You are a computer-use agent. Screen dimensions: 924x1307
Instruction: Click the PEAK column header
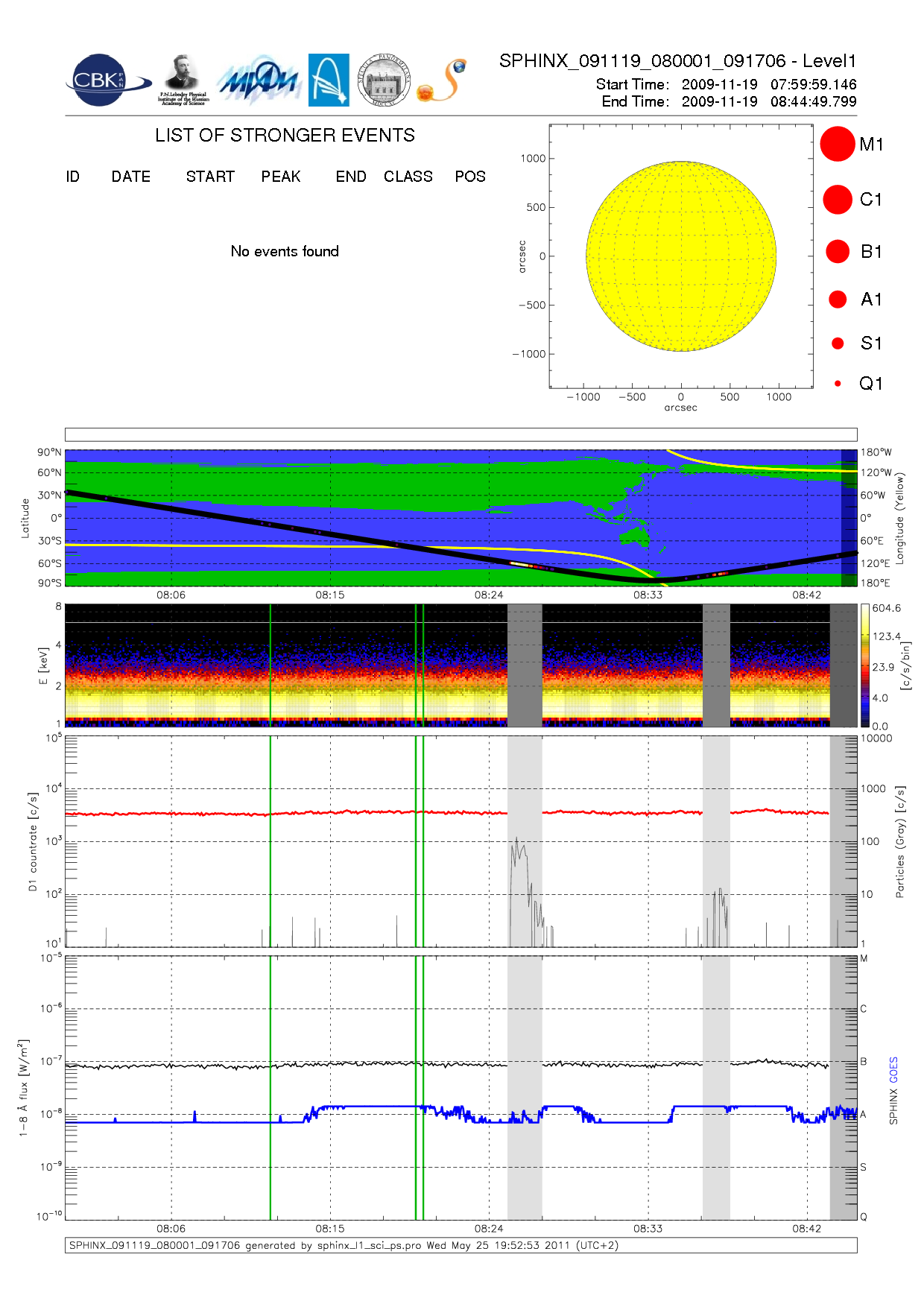click(x=280, y=177)
